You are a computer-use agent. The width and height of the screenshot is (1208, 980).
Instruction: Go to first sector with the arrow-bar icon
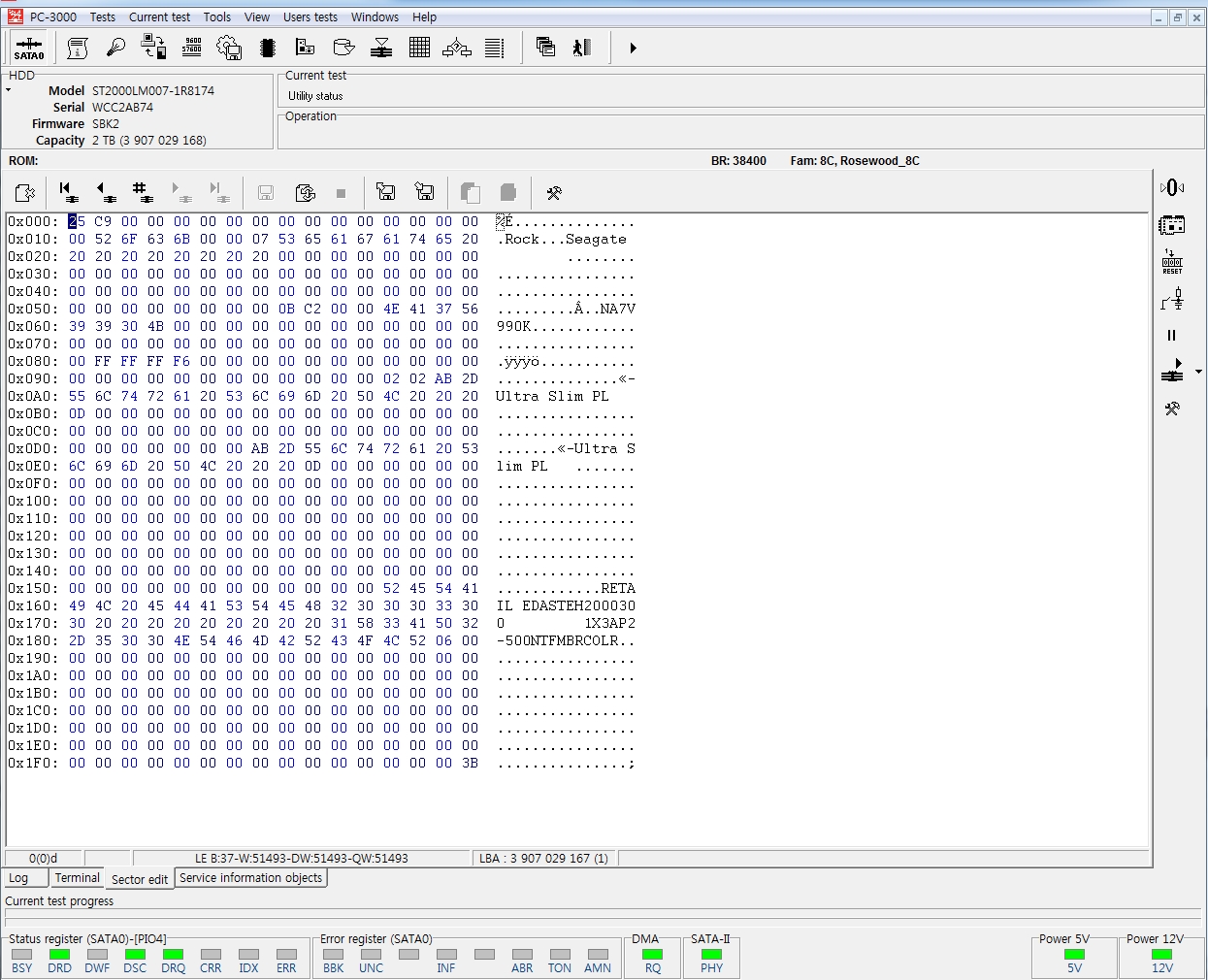tap(66, 192)
